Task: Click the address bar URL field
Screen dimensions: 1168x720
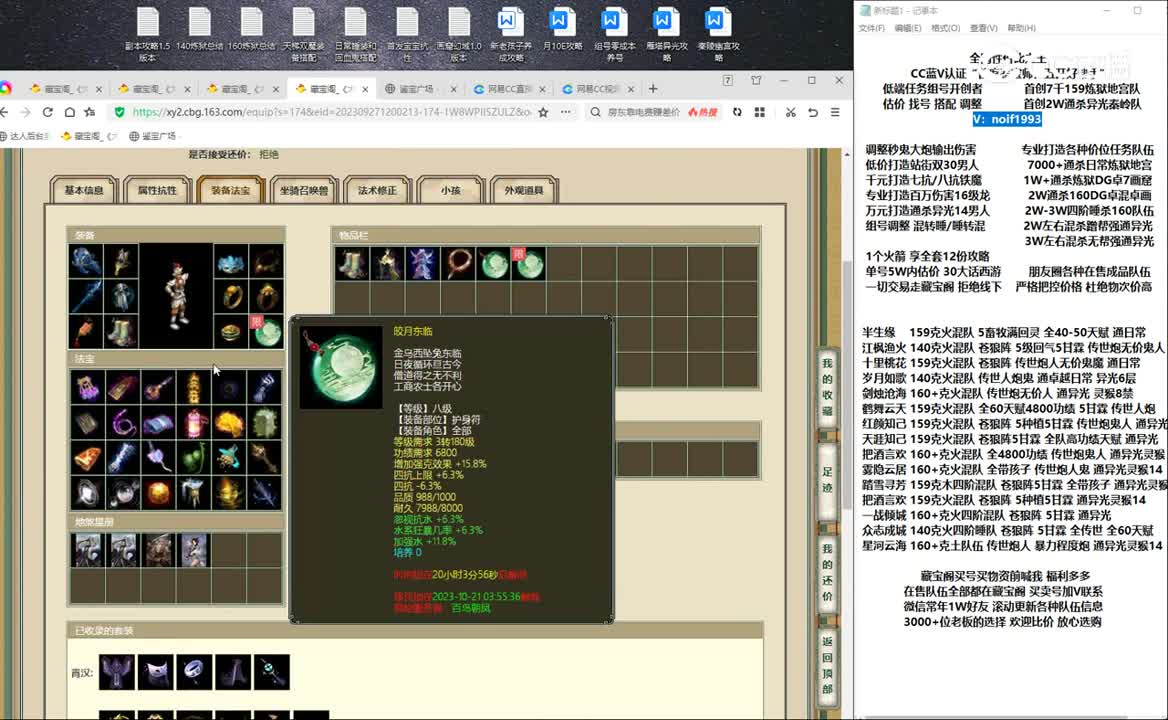Action: click(331, 112)
